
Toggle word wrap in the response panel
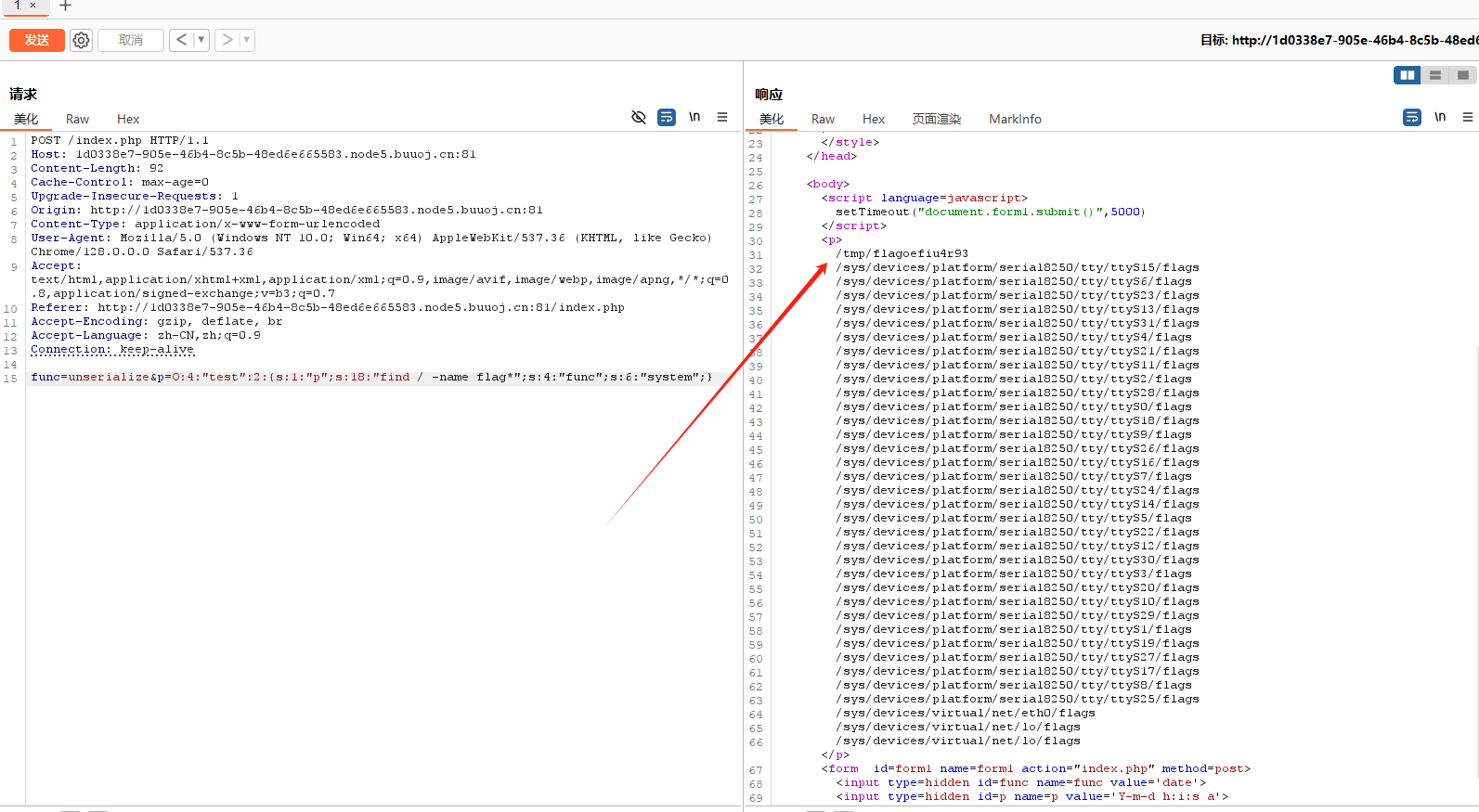[1412, 117]
